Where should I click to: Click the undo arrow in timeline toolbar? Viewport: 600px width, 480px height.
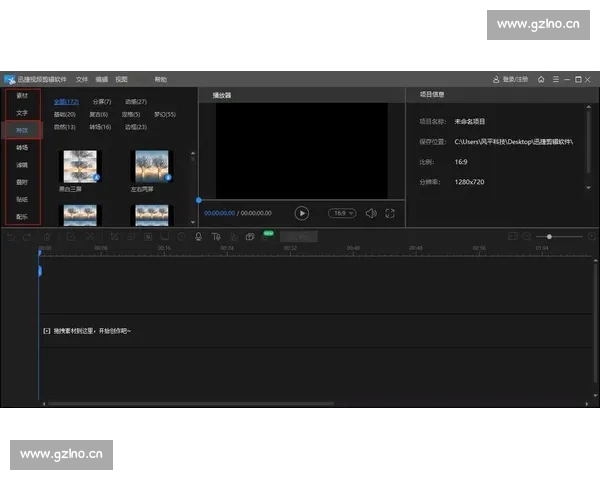point(12,237)
